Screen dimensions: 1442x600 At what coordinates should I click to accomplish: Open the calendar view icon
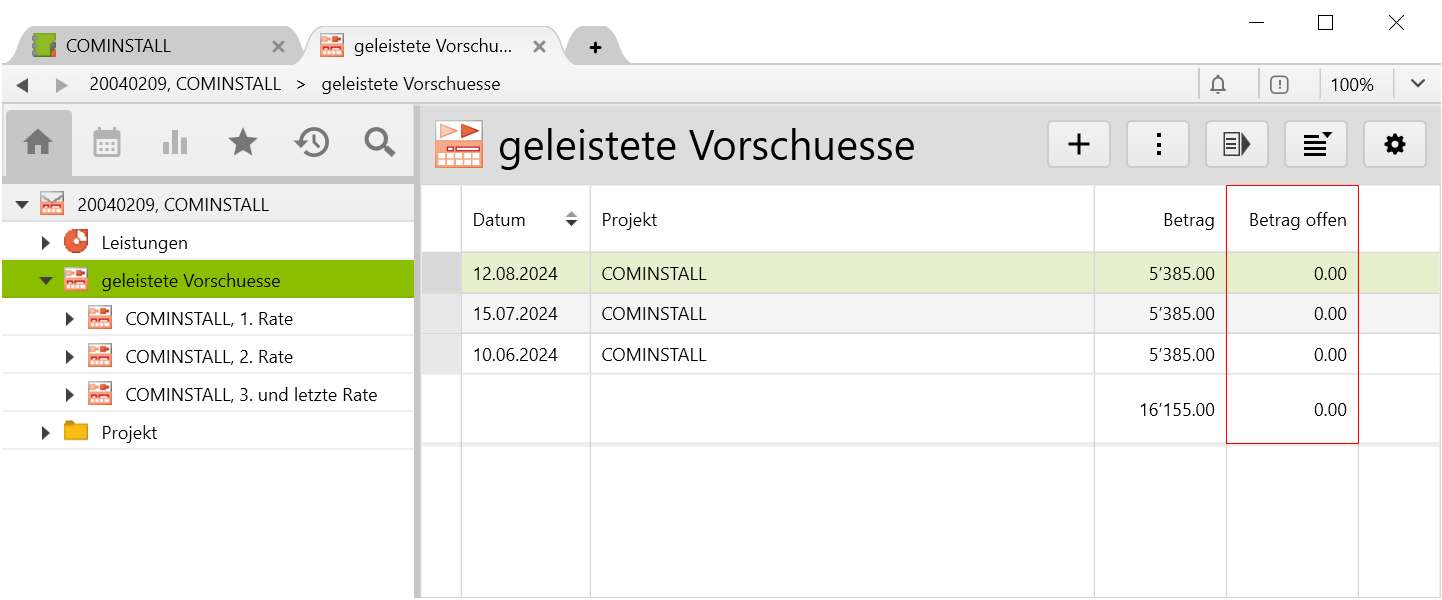click(107, 143)
